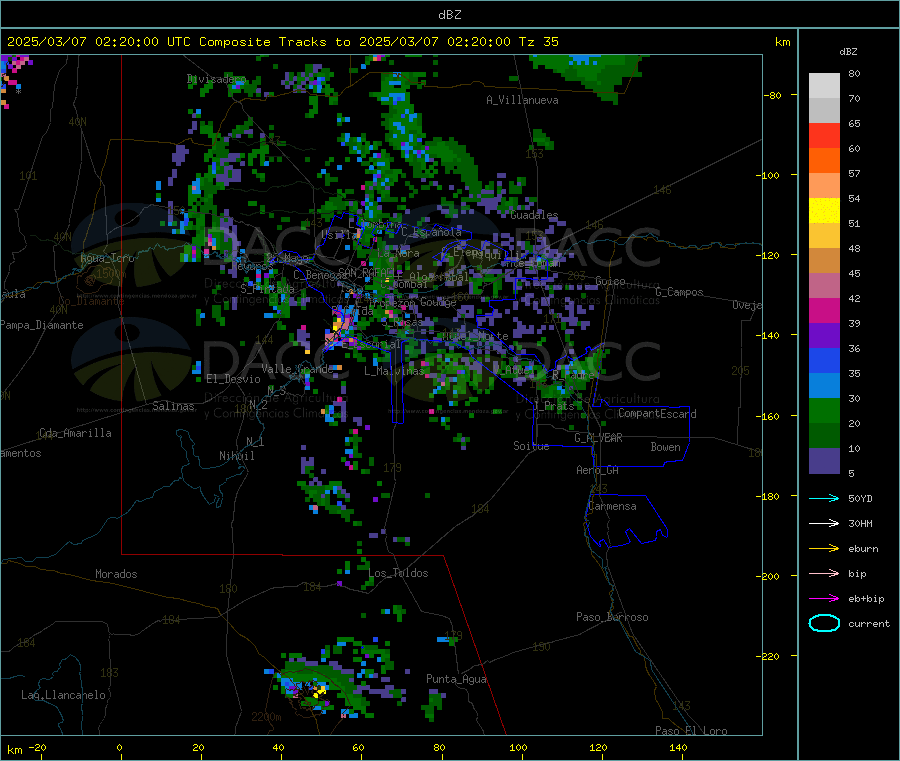900x761 pixels.
Task: Click the 'Composite Tracks to' header text
Action: pyautogui.click(x=274, y=42)
